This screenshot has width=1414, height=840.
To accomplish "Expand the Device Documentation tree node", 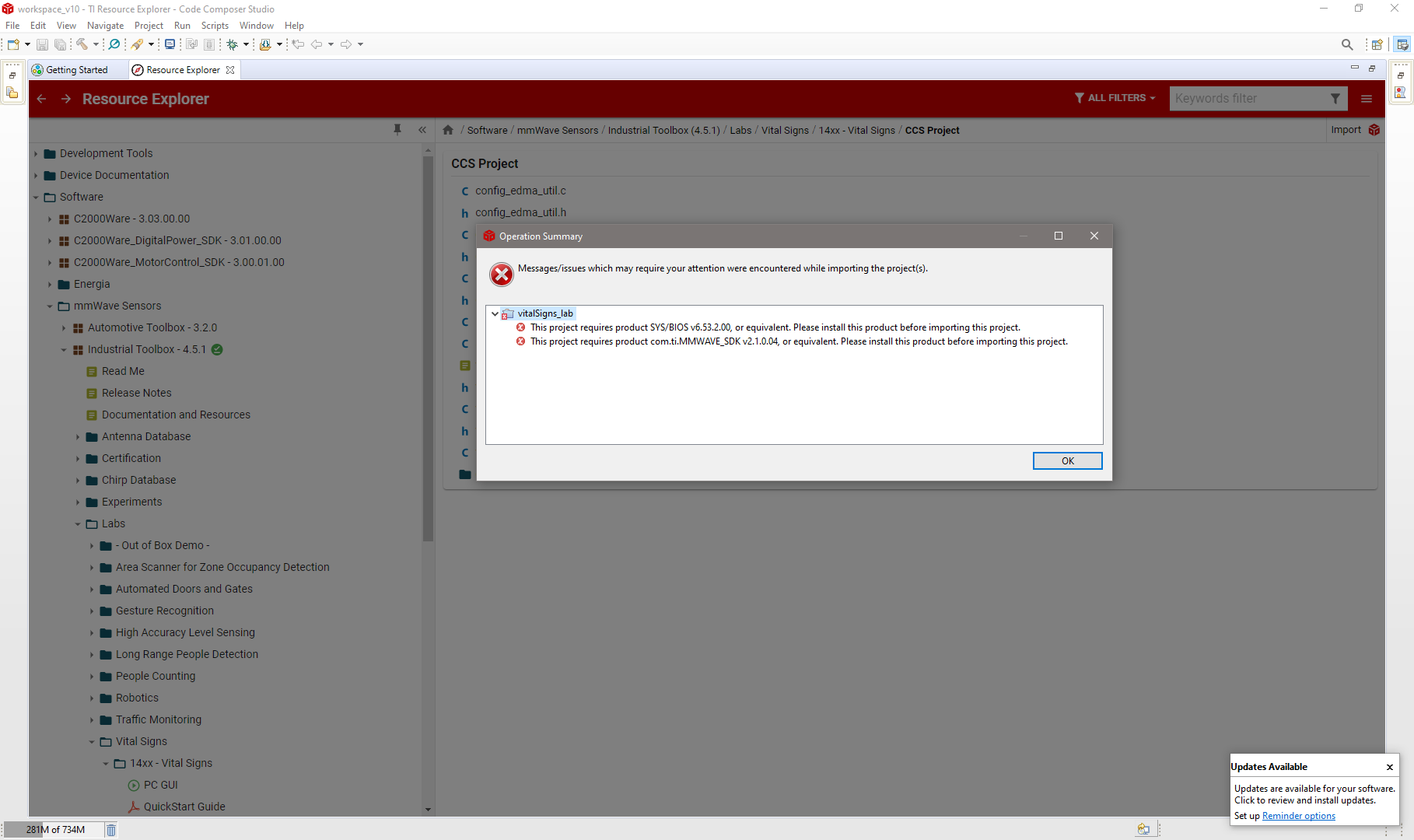I will point(36,176).
